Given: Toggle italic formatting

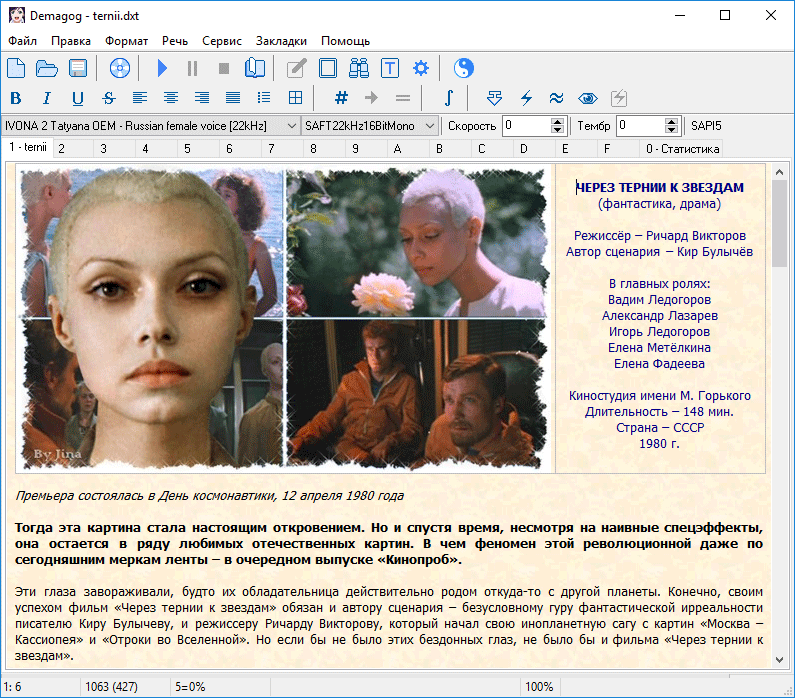Looking at the screenshot, I should (47, 98).
